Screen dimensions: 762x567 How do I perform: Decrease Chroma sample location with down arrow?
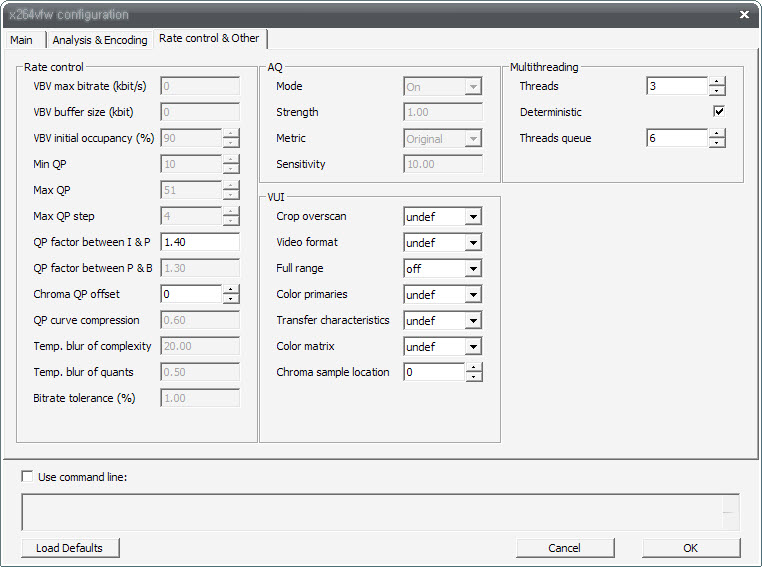(474, 377)
